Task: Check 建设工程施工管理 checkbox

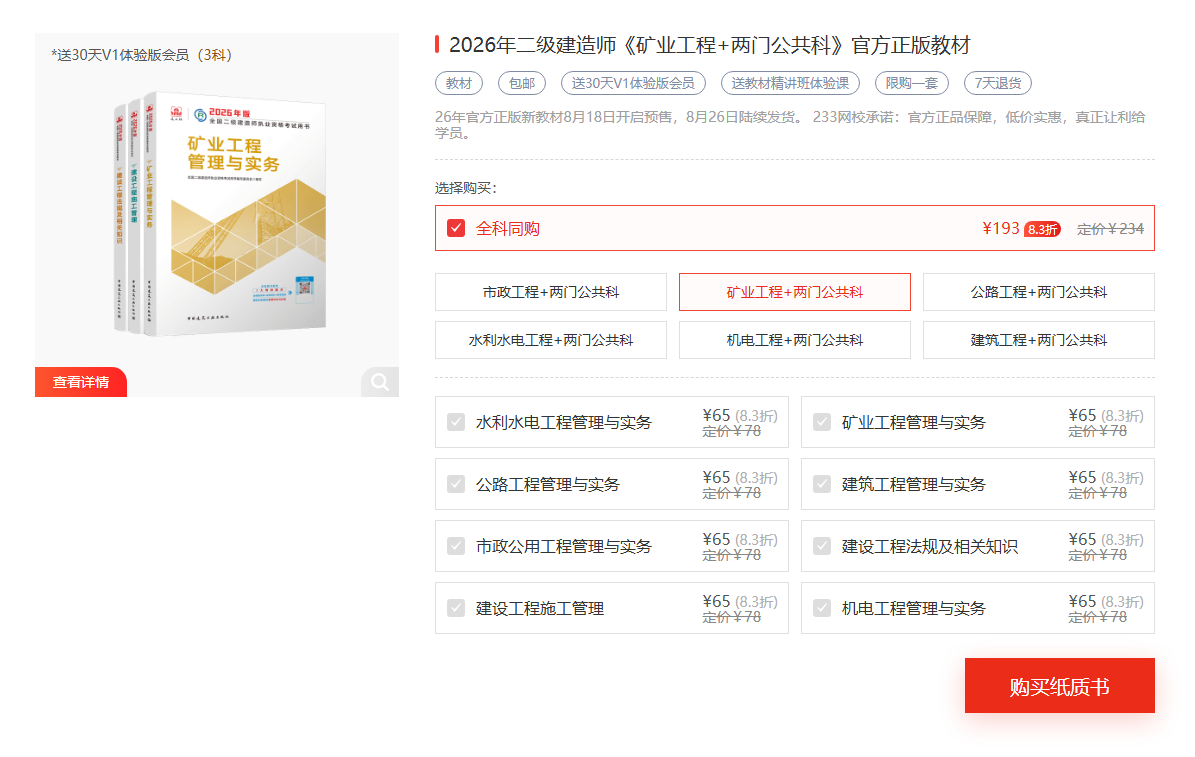Action: 456,608
